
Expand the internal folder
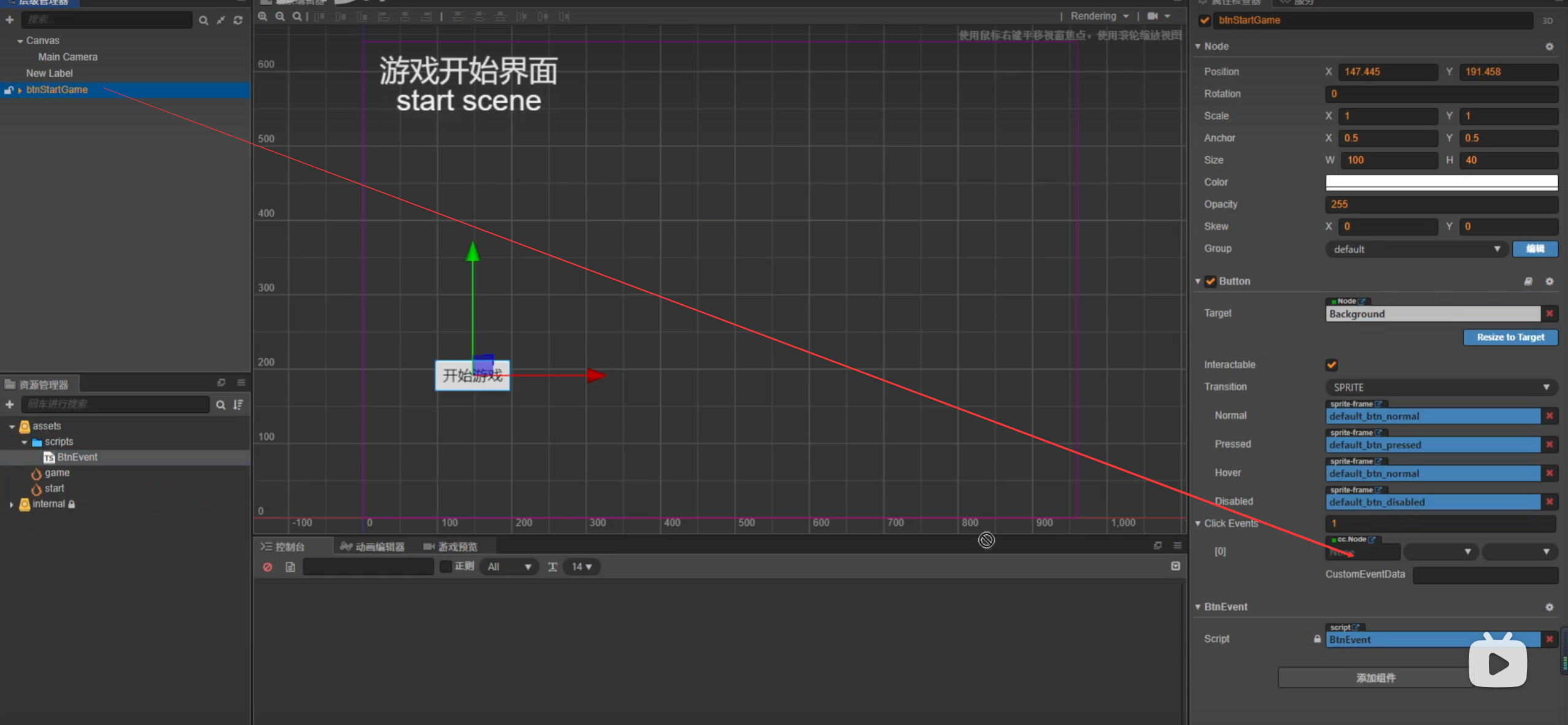(11, 504)
